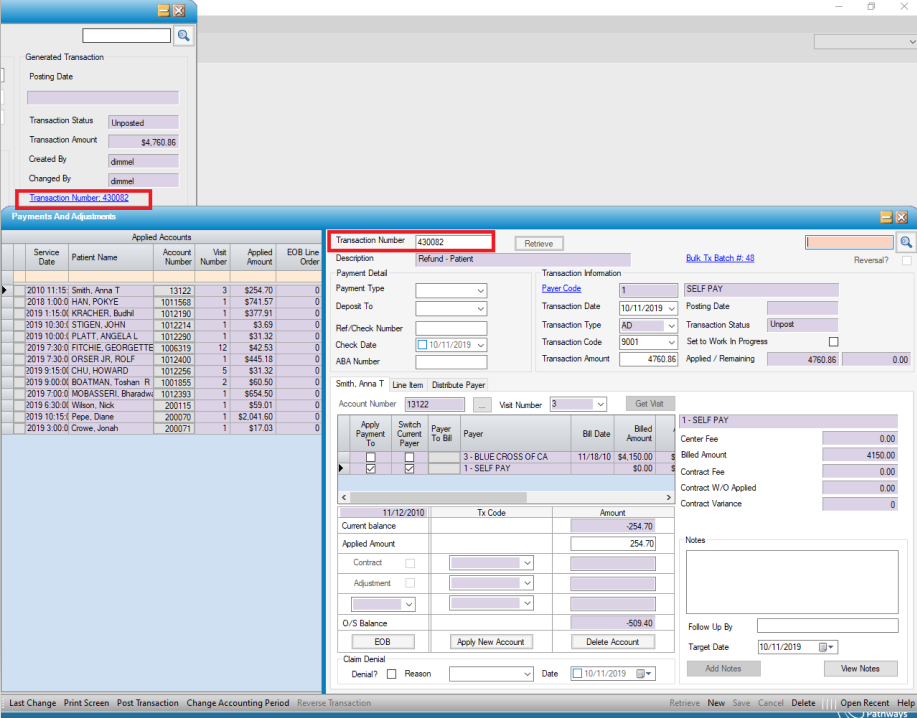Click the scroll-left arrow of payer grid
917x718 pixels.
[x=344, y=496]
